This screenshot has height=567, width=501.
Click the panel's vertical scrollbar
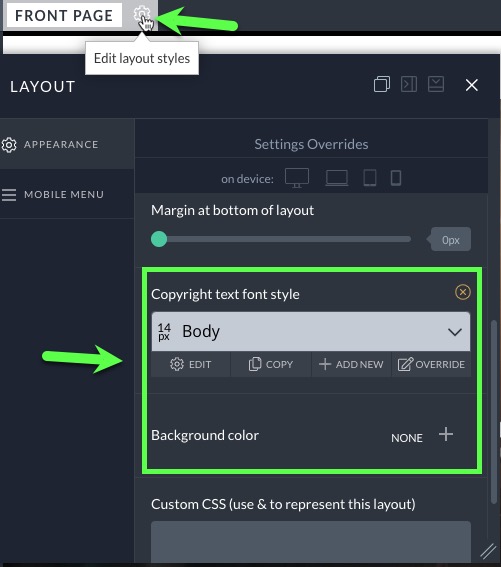click(494, 412)
